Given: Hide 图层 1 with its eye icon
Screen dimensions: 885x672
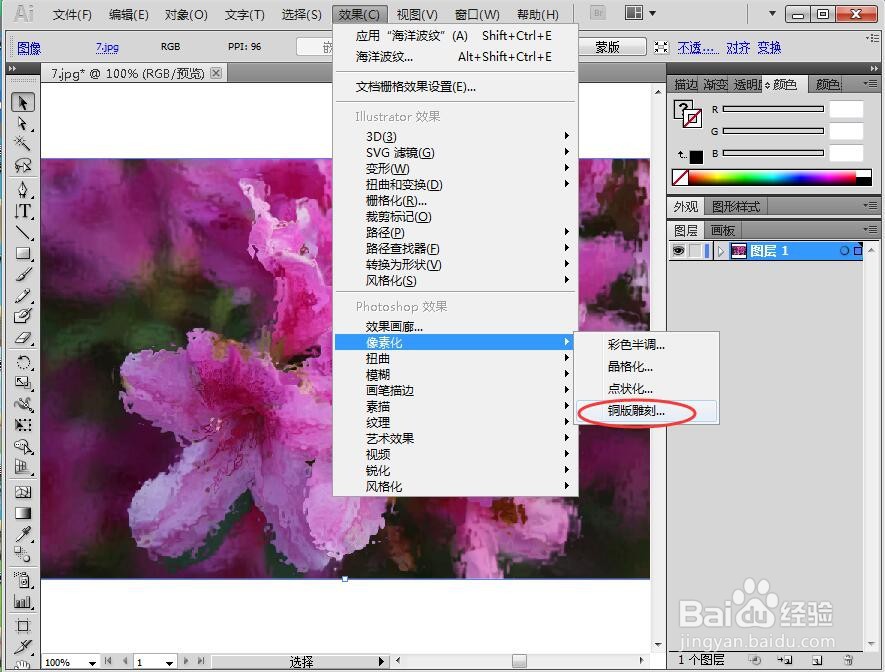Looking at the screenshot, I should (679, 251).
